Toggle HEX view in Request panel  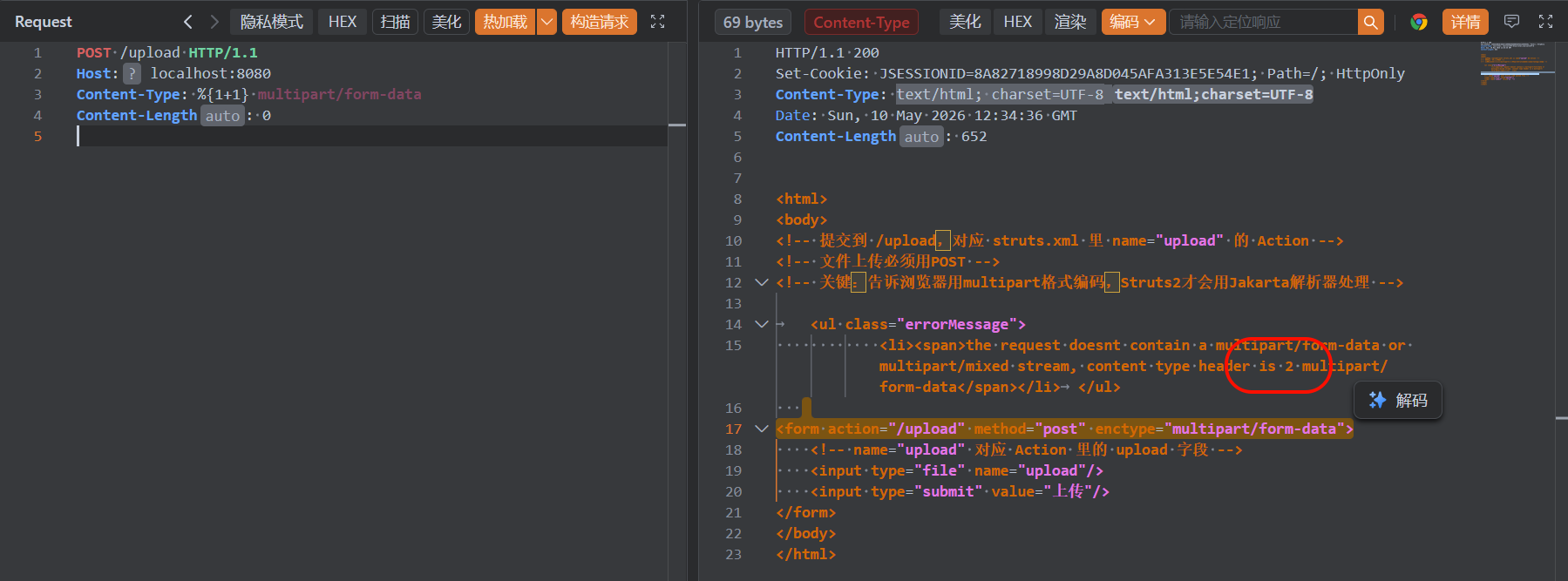343,22
